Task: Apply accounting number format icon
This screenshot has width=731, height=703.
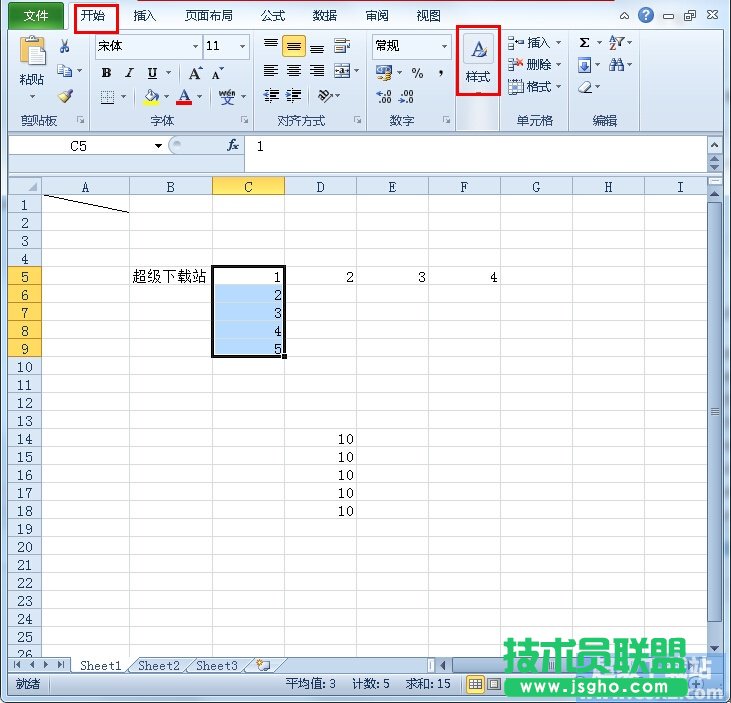Action: [384, 72]
